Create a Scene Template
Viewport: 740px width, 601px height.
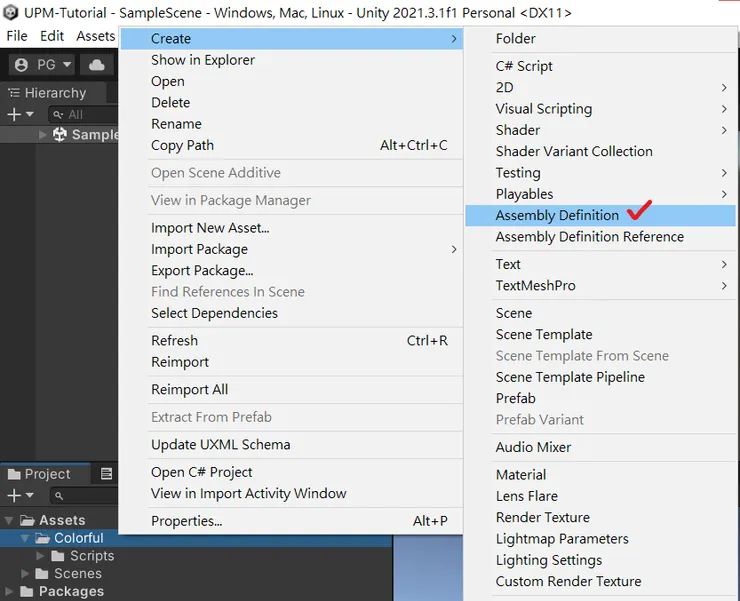coord(600,334)
